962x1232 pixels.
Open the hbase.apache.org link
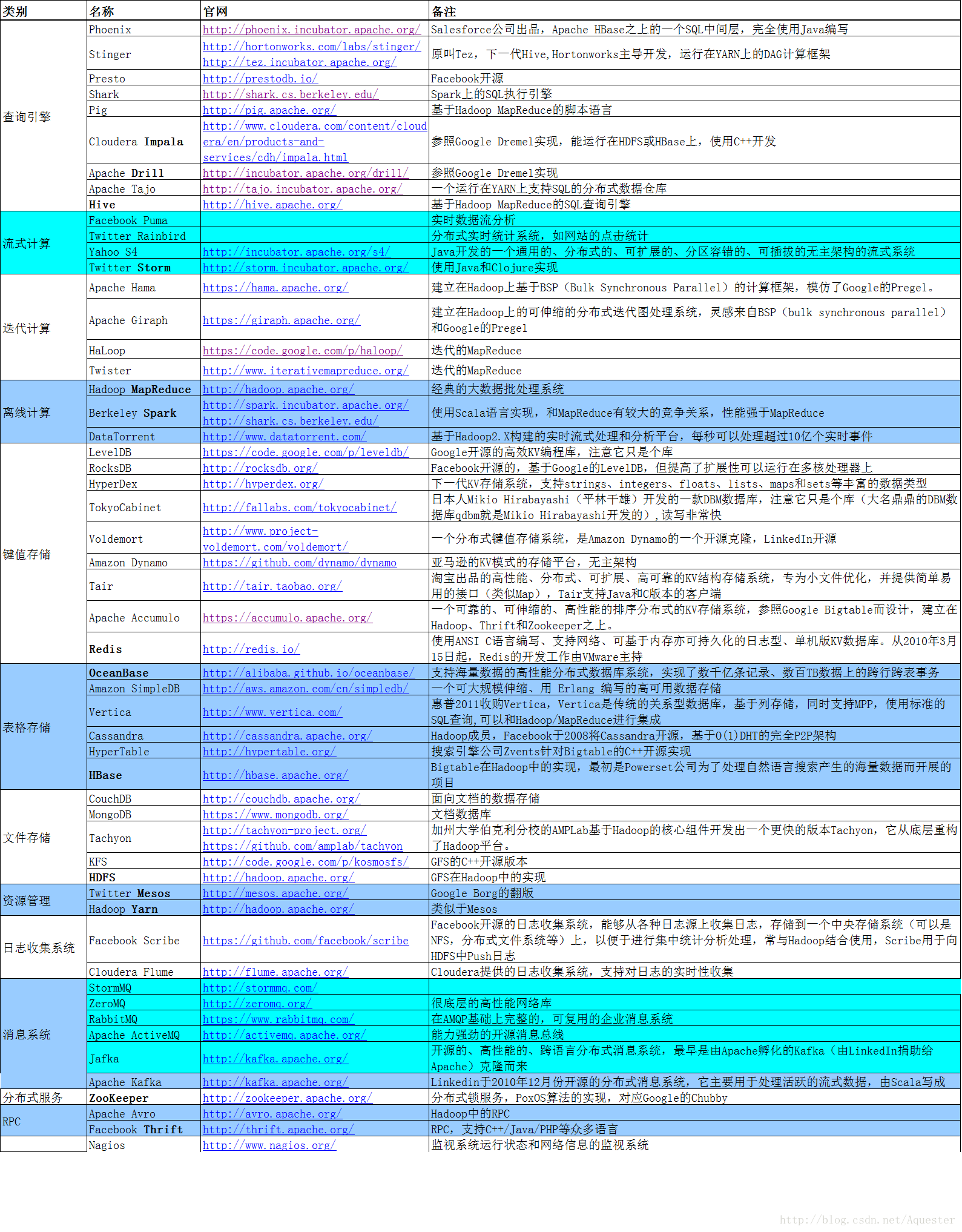[275, 775]
